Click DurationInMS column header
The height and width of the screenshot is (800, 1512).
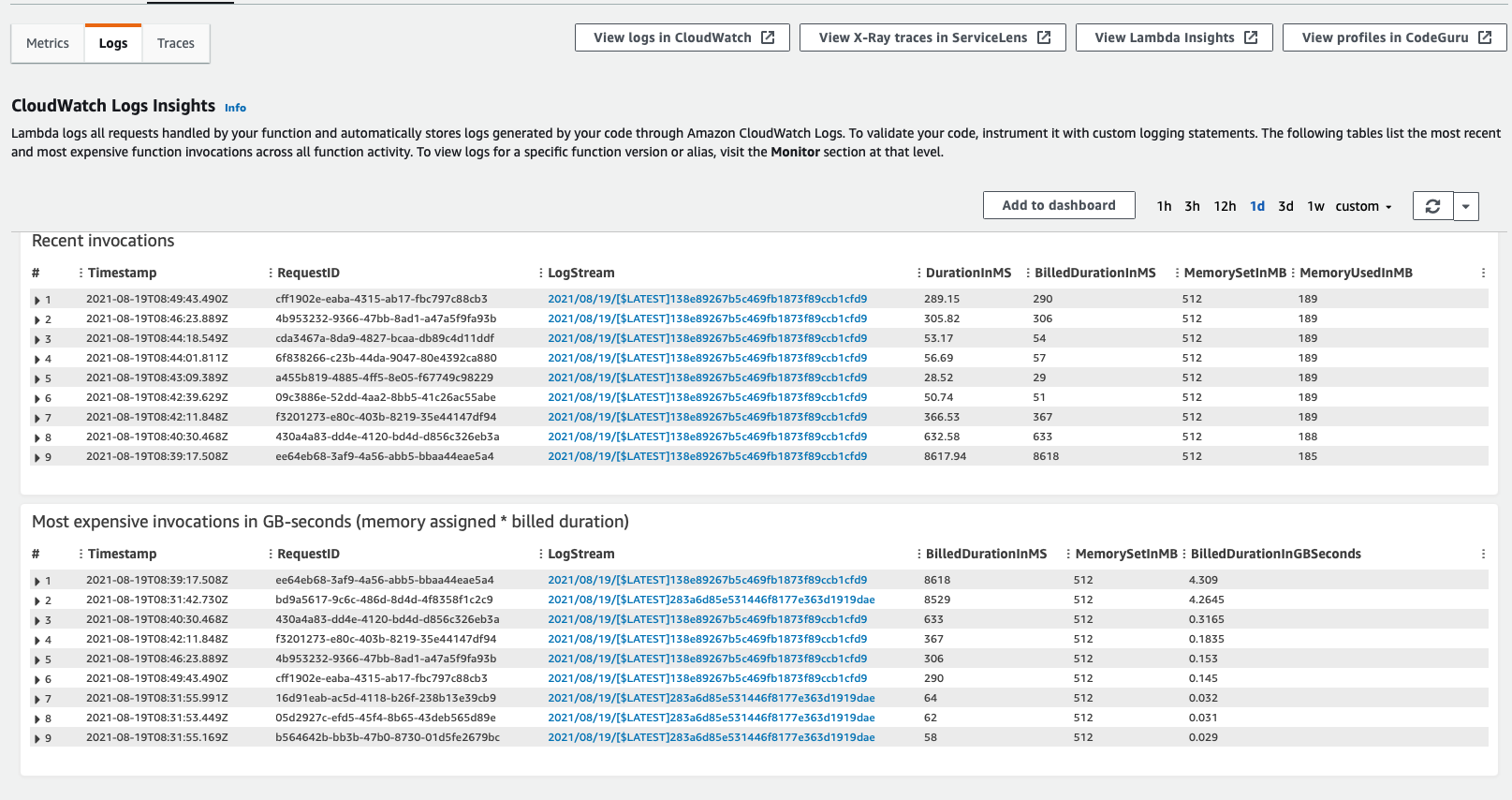(x=968, y=273)
